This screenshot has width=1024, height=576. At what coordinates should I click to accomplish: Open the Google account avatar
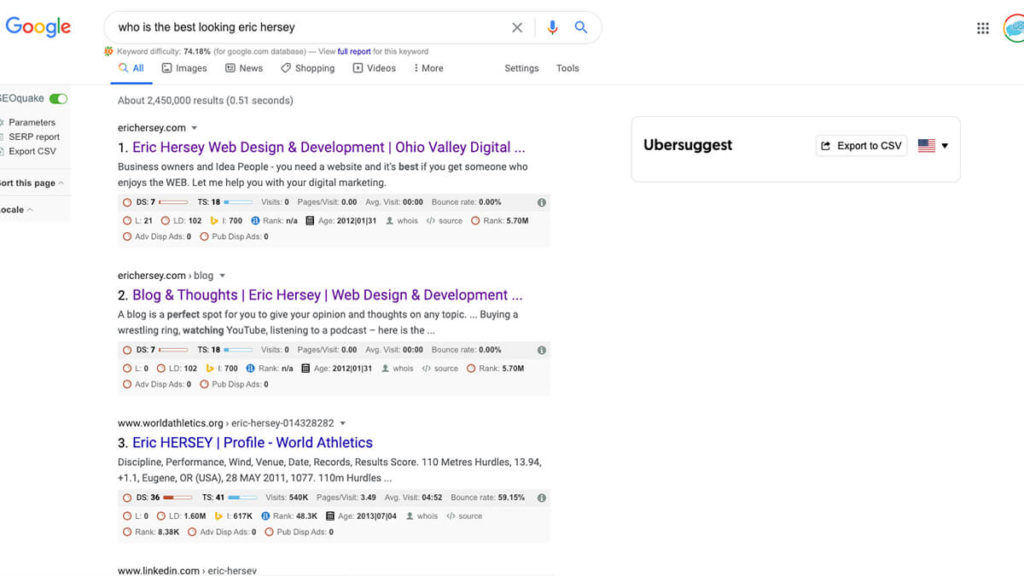click(1014, 28)
